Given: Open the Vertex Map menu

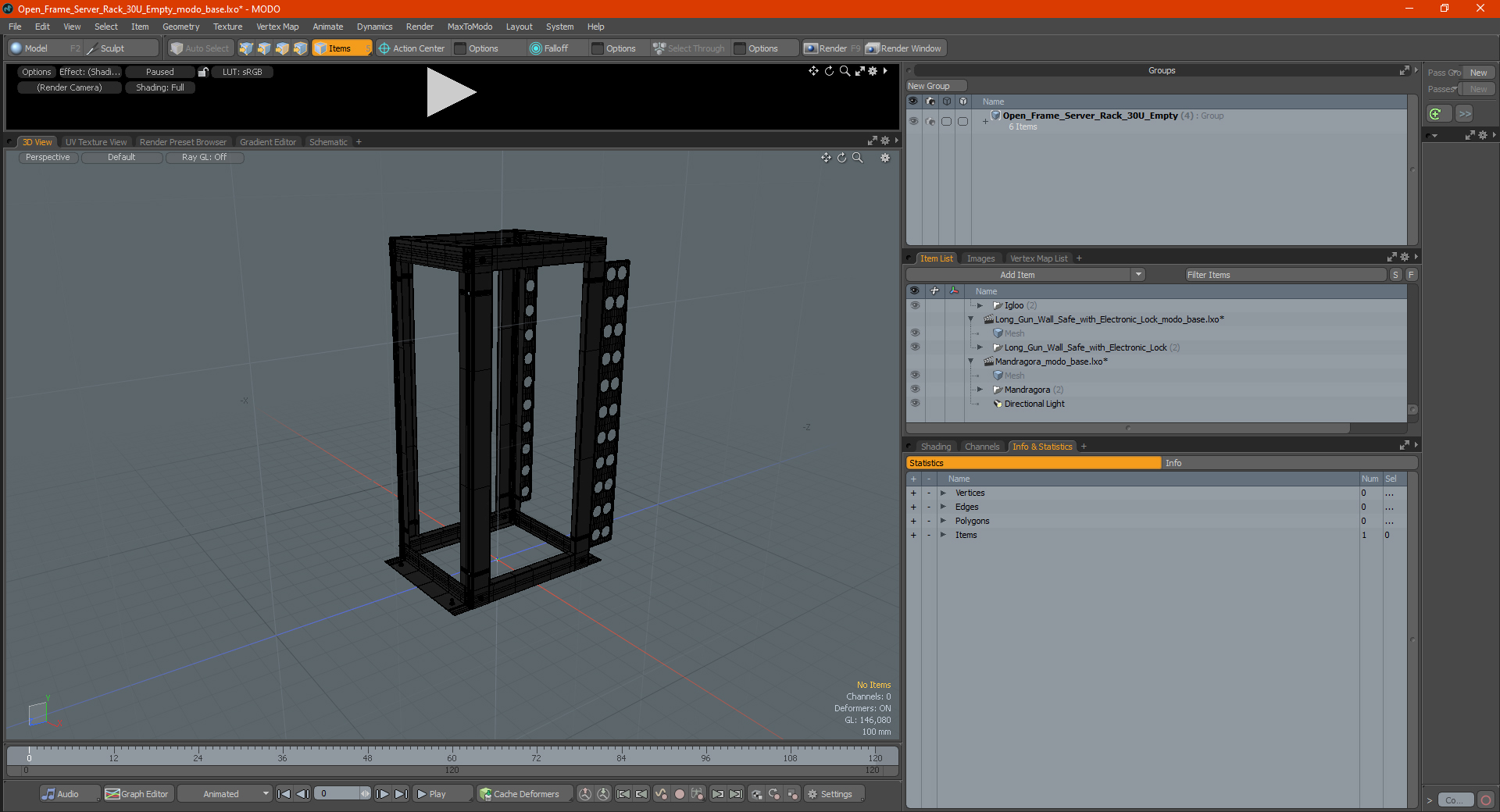Looking at the screenshot, I should (x=277, y=27).
